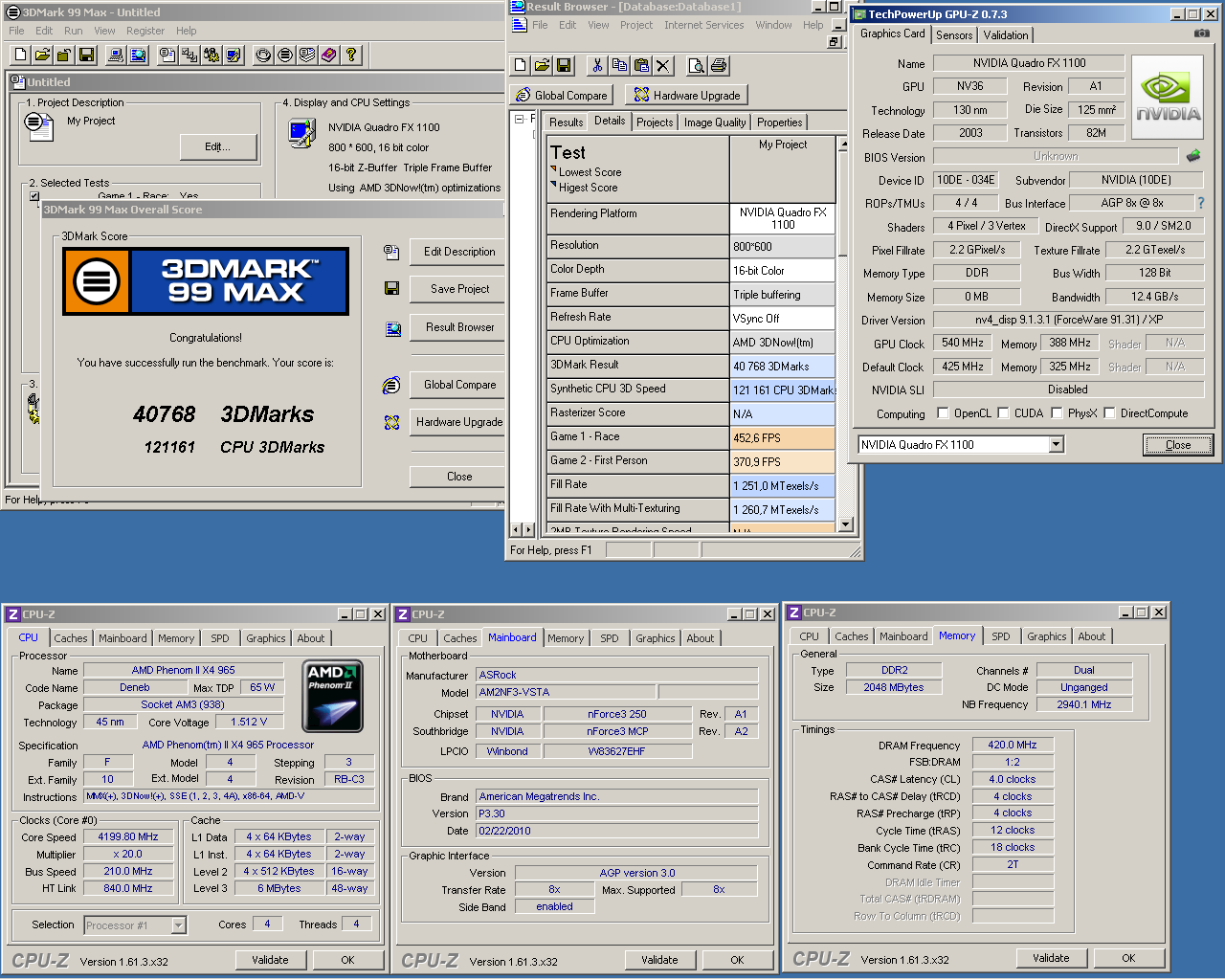Click the BIOS save chip icon in GPU-Z
Image resolution: width=1225 pixels, height=980 pixels.
tap(1193, 155)
